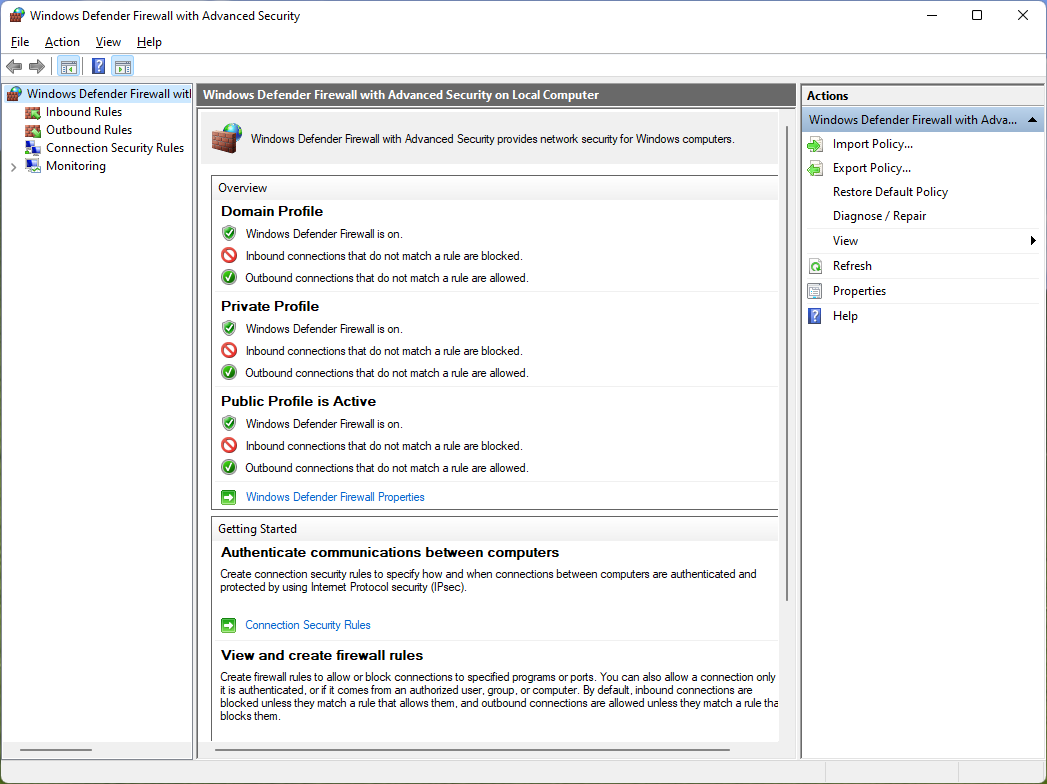Click the console tree horizontal scrollbar

pos(56,750)
